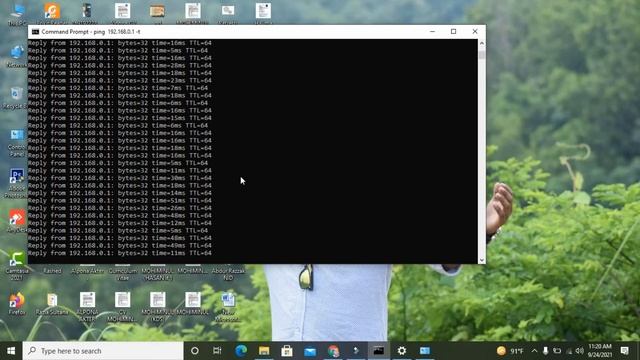Click the battery tray icon
This screenshot has width=640, height=360.
pos(557,351)
